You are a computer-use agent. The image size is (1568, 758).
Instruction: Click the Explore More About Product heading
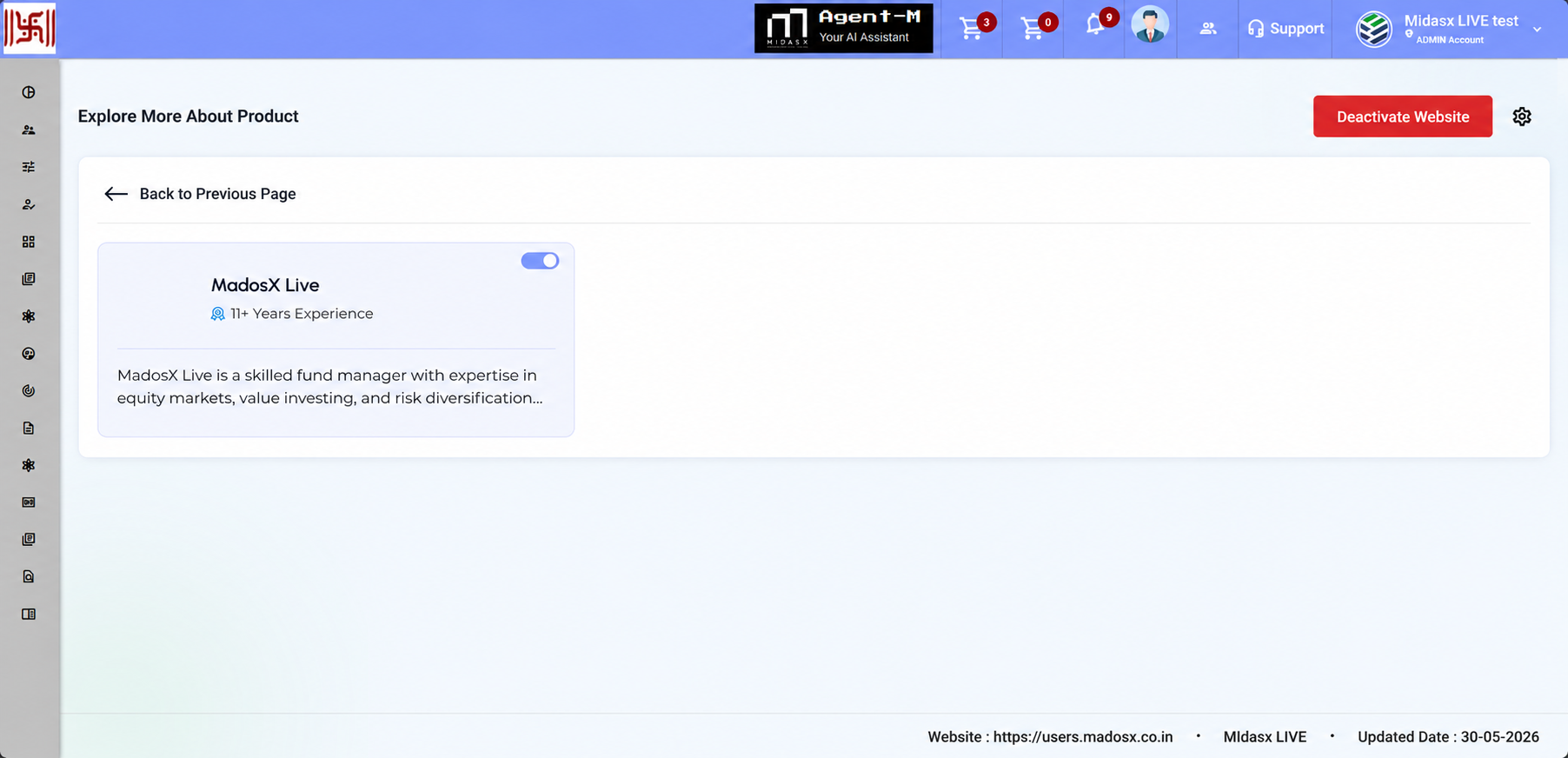pyautogui.click(x=188, y=116)
